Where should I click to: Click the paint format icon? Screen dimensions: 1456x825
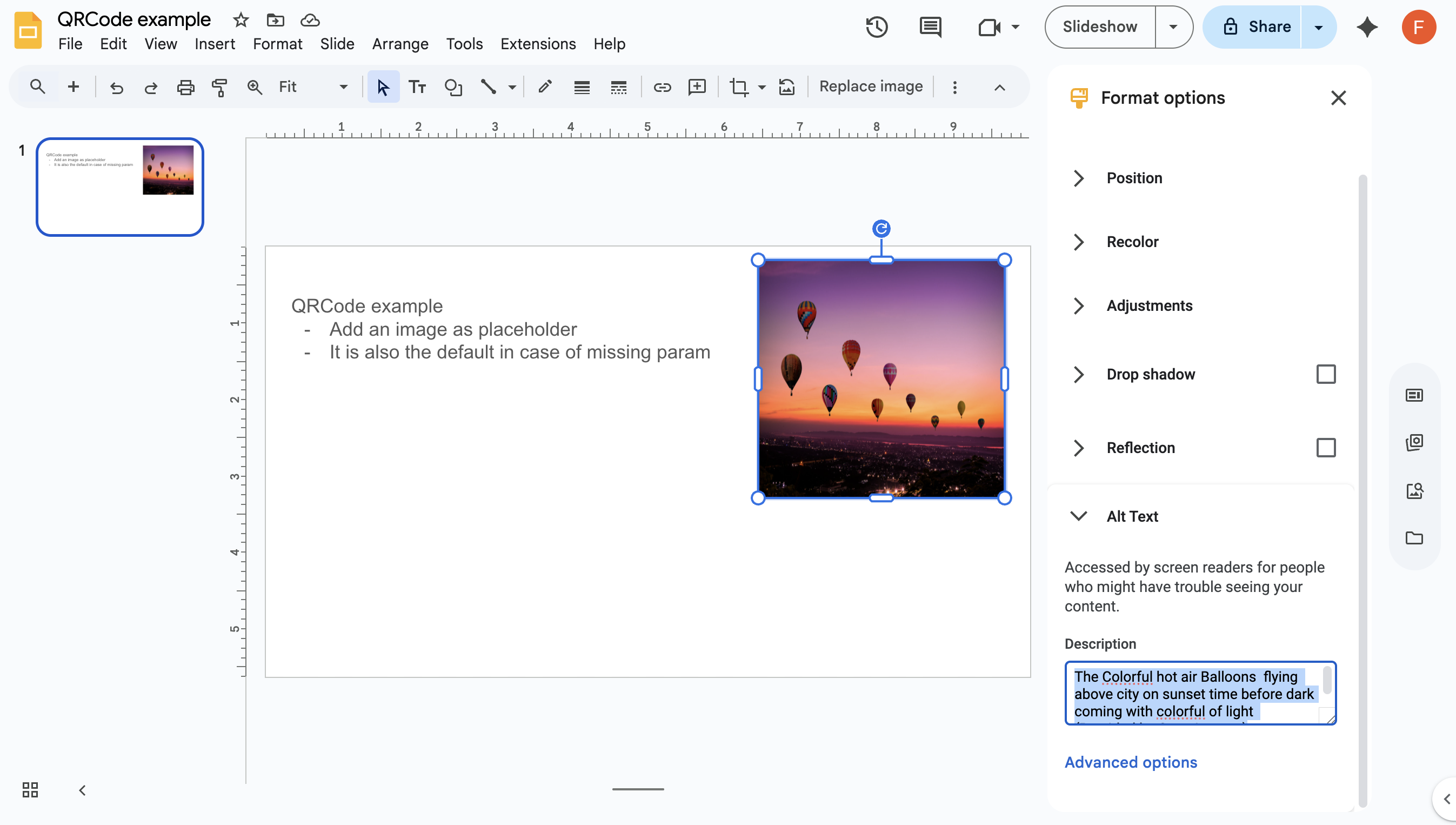click(x=219, y=87)
